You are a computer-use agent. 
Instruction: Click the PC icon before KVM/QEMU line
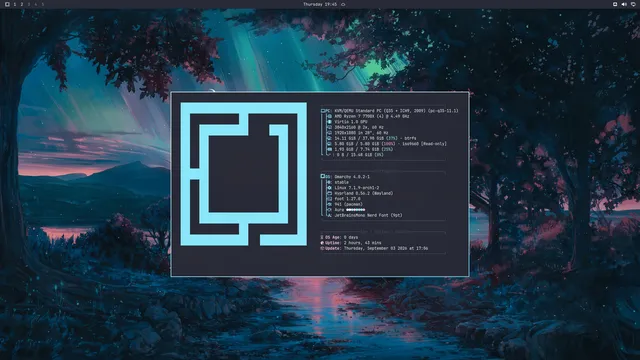click(323, 111)
